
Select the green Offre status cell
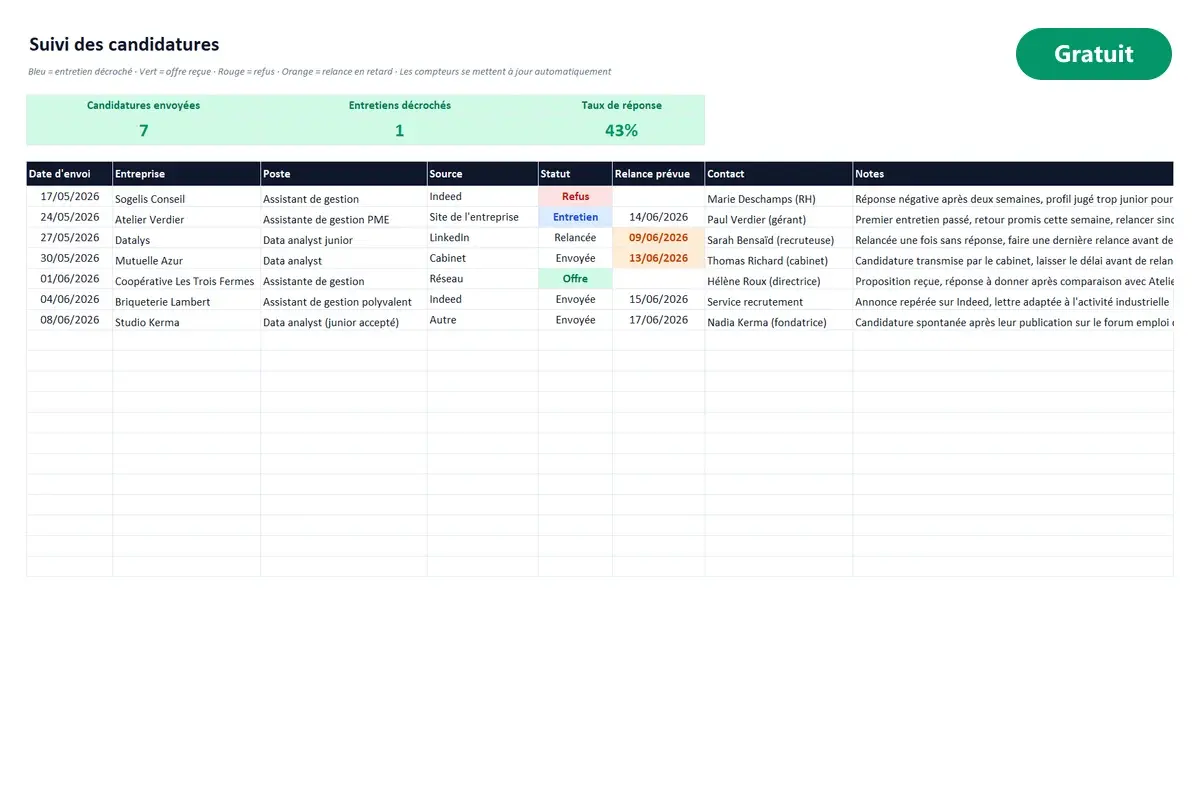point(575,279)
